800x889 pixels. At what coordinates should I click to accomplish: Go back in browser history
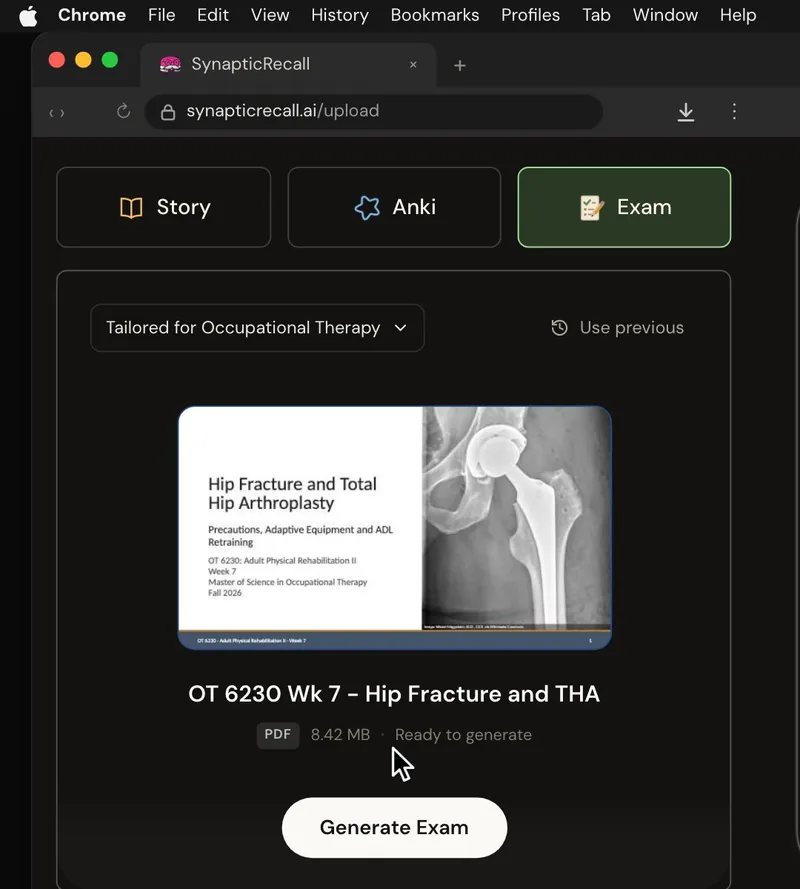click(x=52, y=113)
